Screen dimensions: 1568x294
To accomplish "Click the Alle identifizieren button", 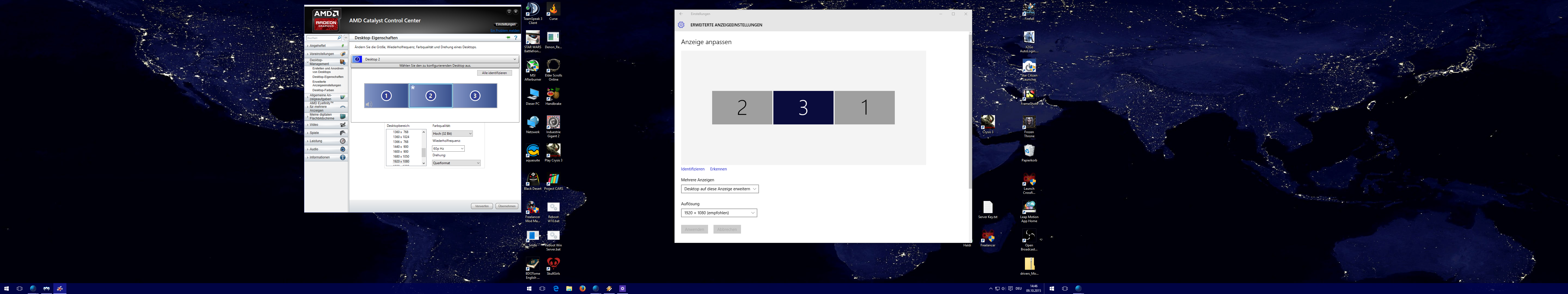I will point(494,73).
